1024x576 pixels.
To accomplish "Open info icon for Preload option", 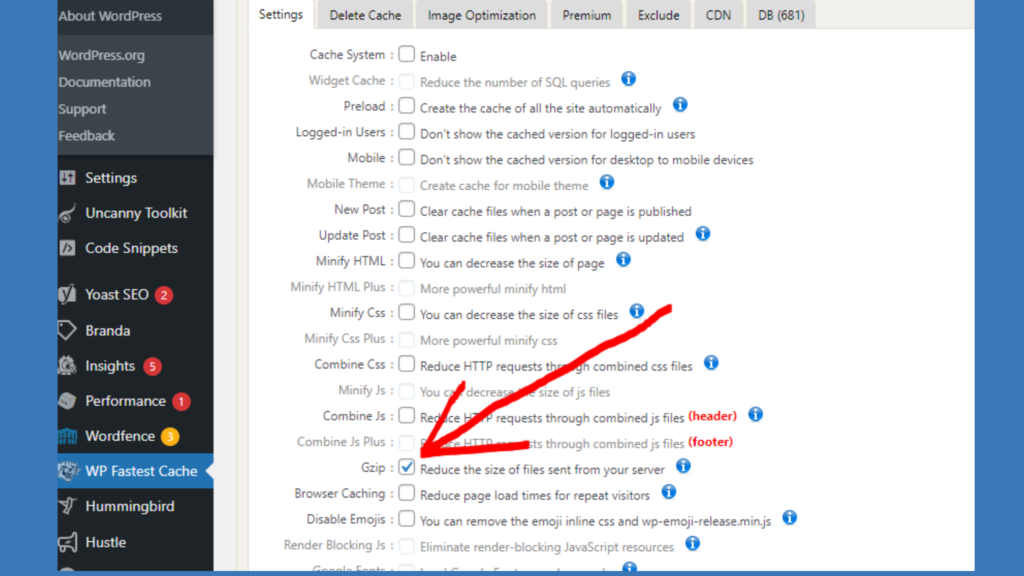I will pyautogui.click(x=680, y=104).
